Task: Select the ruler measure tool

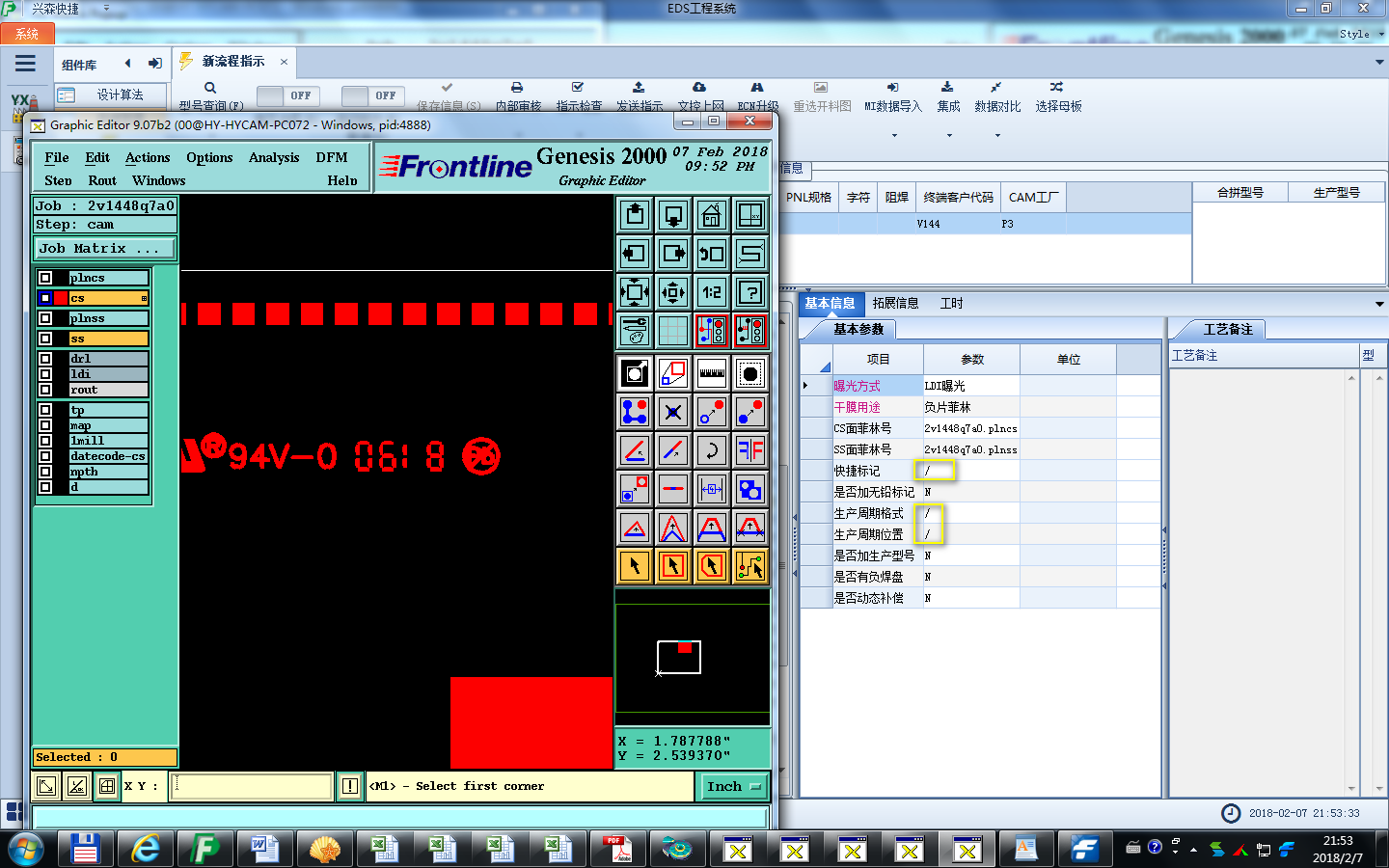Action: tap(712, 373)
